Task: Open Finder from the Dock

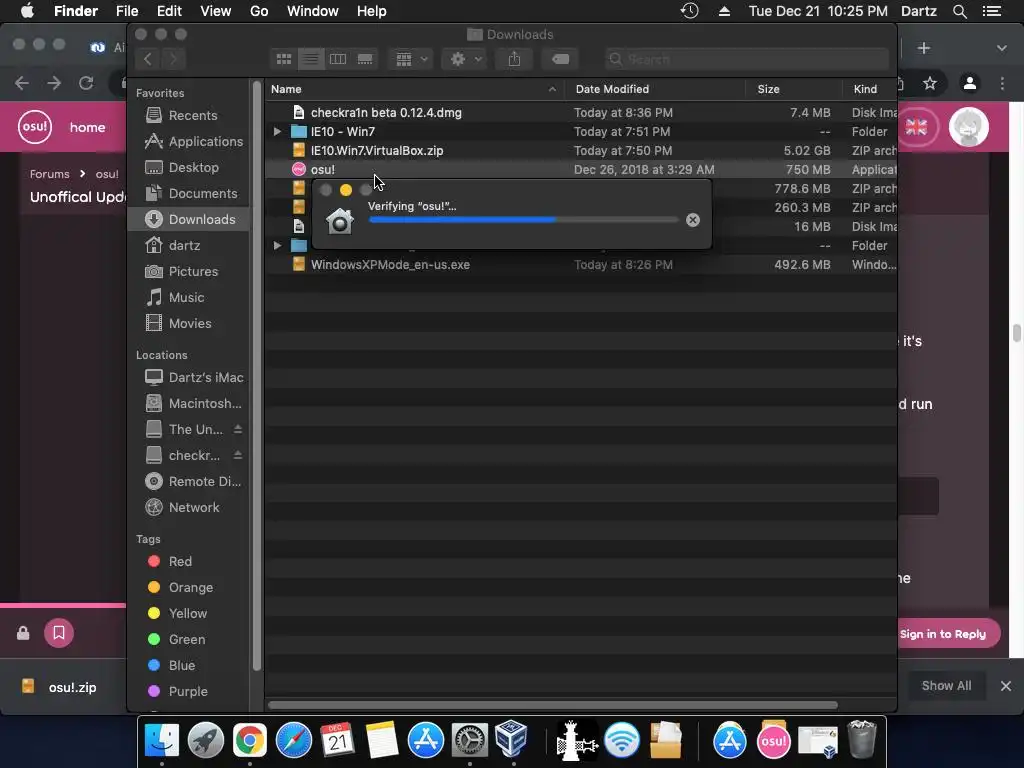Action: tap(162, 741)
